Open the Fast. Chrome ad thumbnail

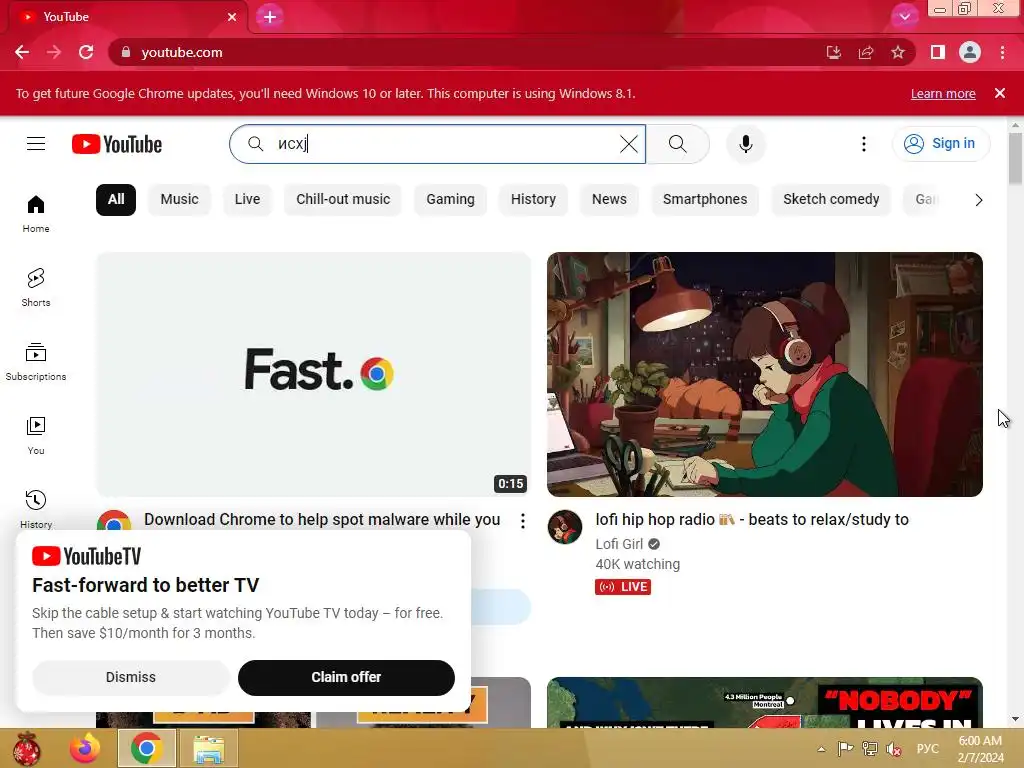coord(313,374)
